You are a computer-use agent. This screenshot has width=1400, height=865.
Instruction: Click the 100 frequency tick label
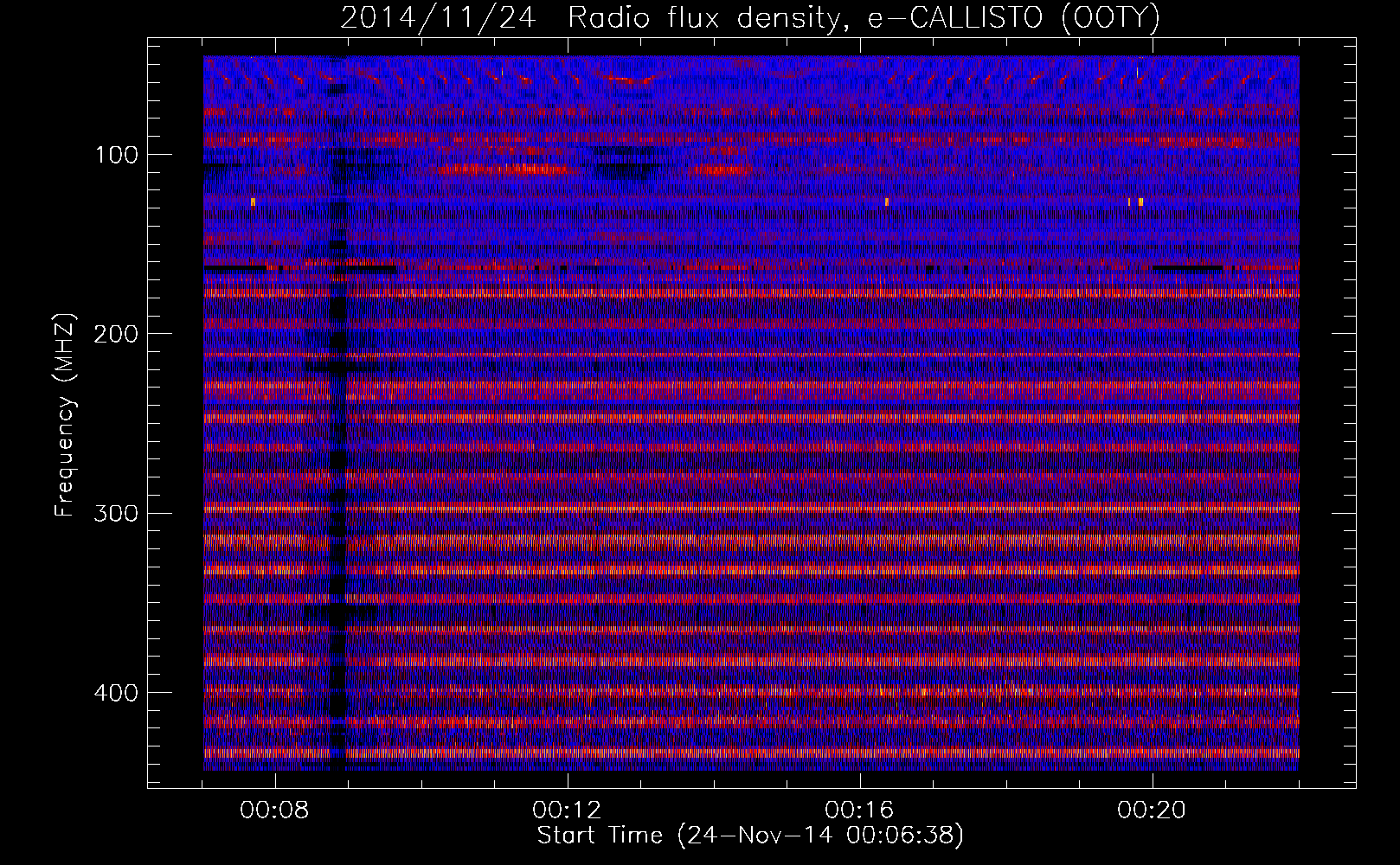click(117, 155)
